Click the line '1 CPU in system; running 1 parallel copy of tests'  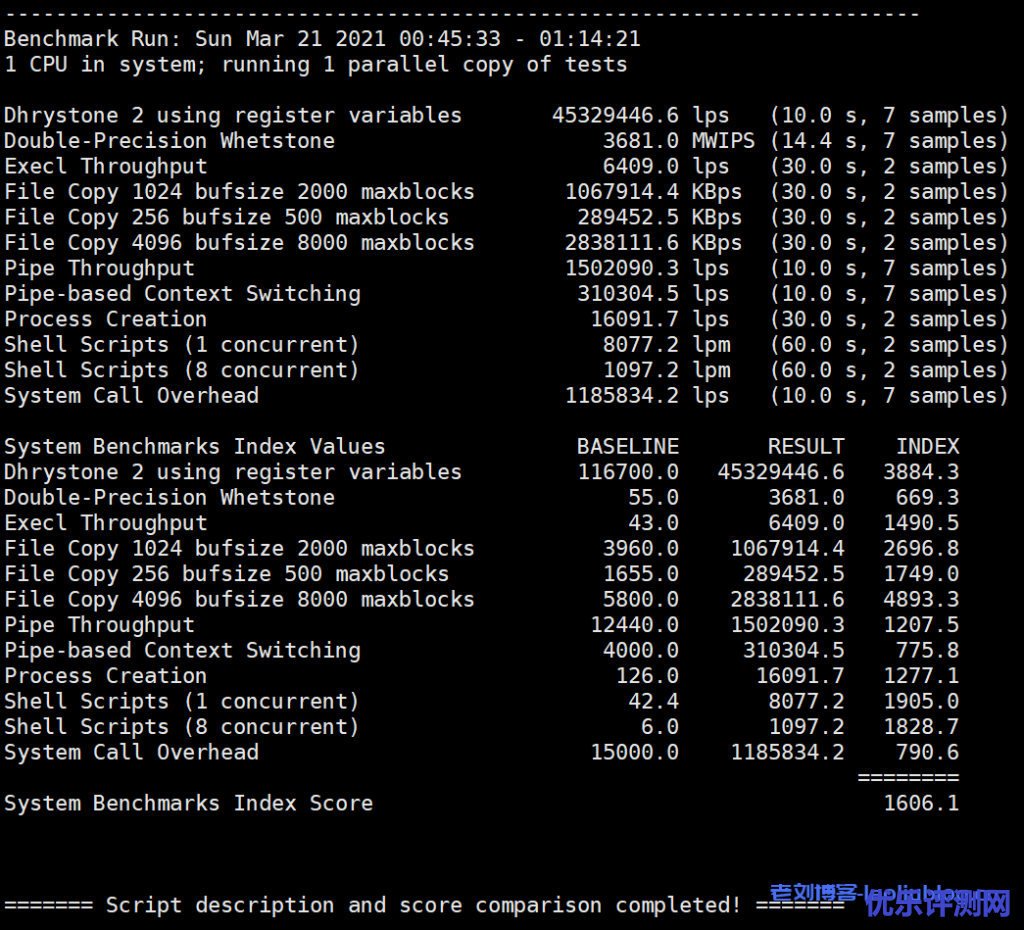tap(315, 65)
